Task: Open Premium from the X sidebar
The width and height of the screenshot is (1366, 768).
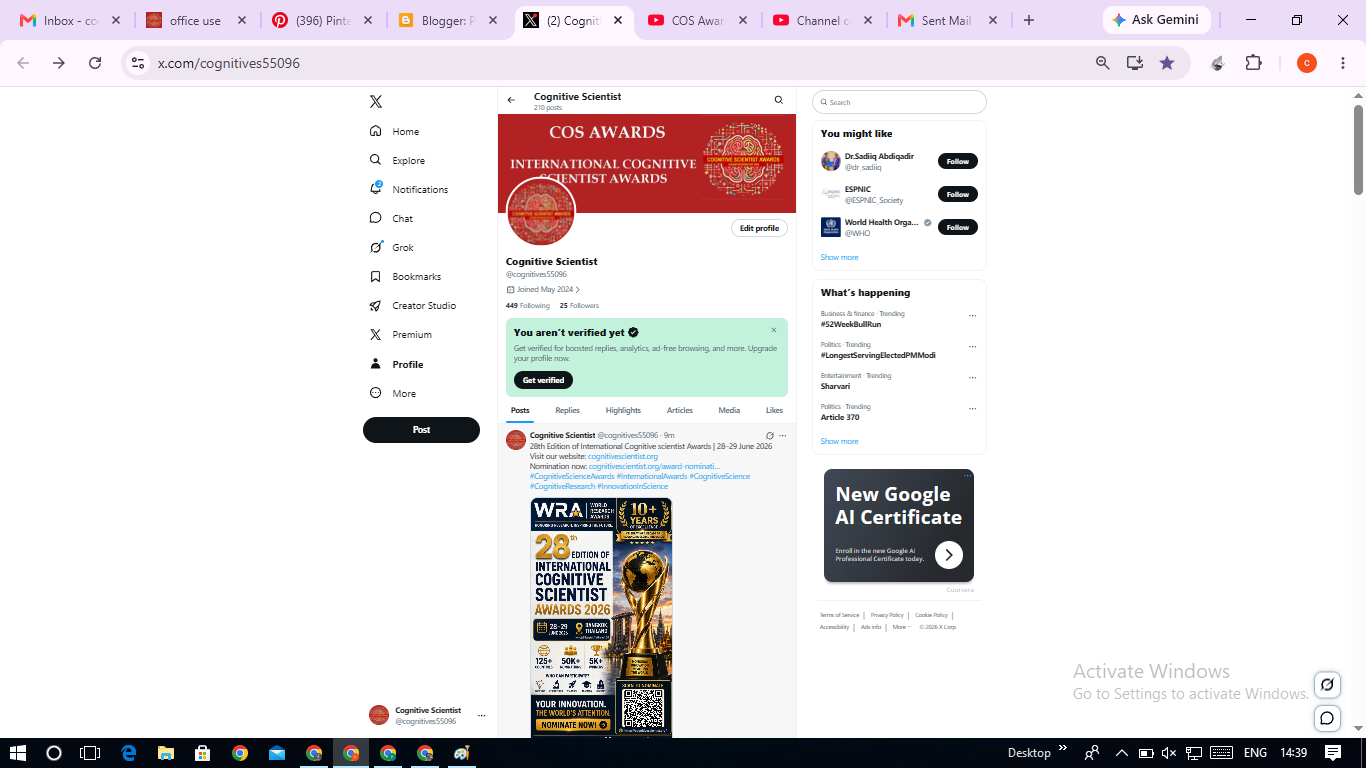Action: (400, 334)
